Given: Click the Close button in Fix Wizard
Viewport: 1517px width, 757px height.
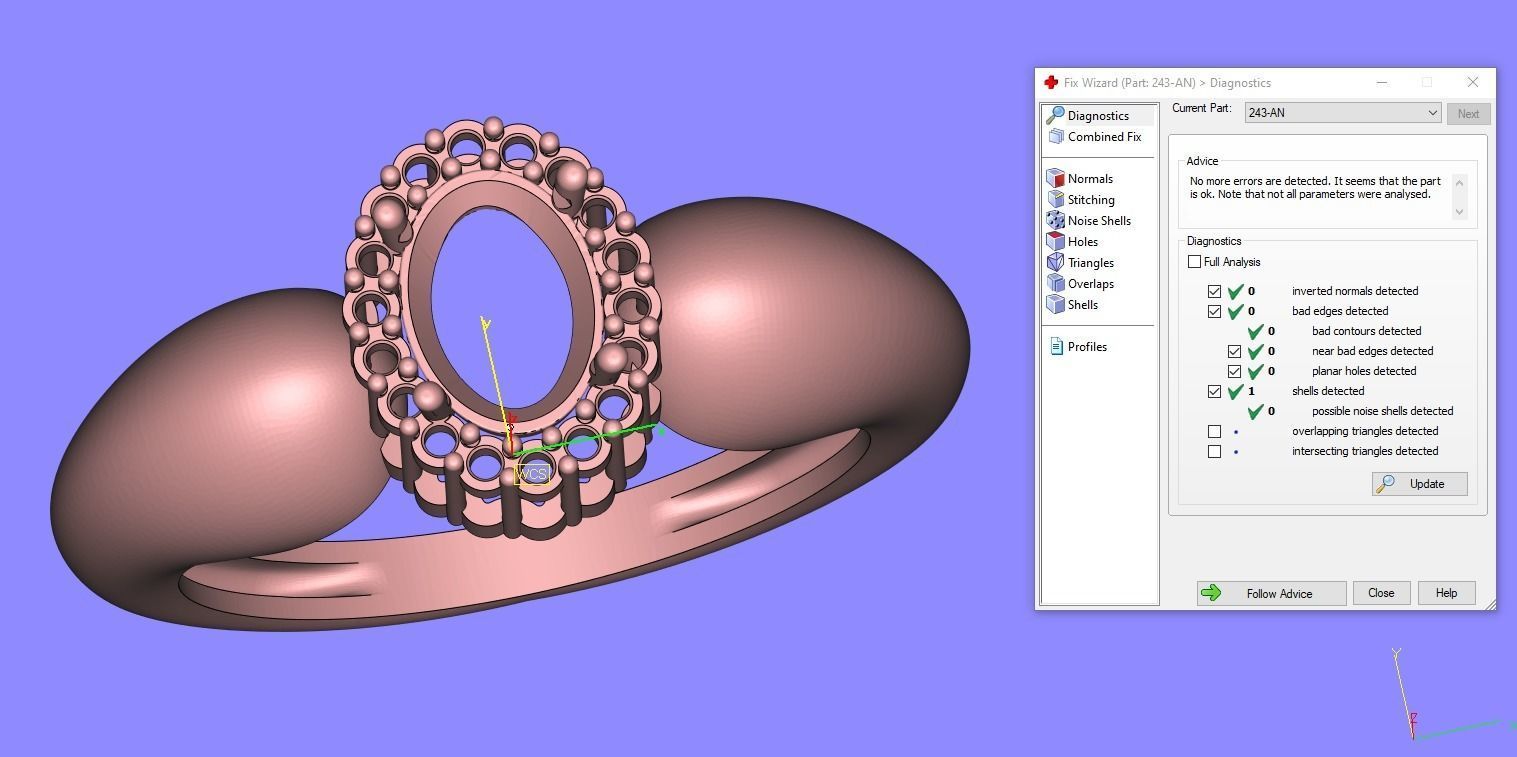Looking at the screenshot, I should click(1381, 593).
